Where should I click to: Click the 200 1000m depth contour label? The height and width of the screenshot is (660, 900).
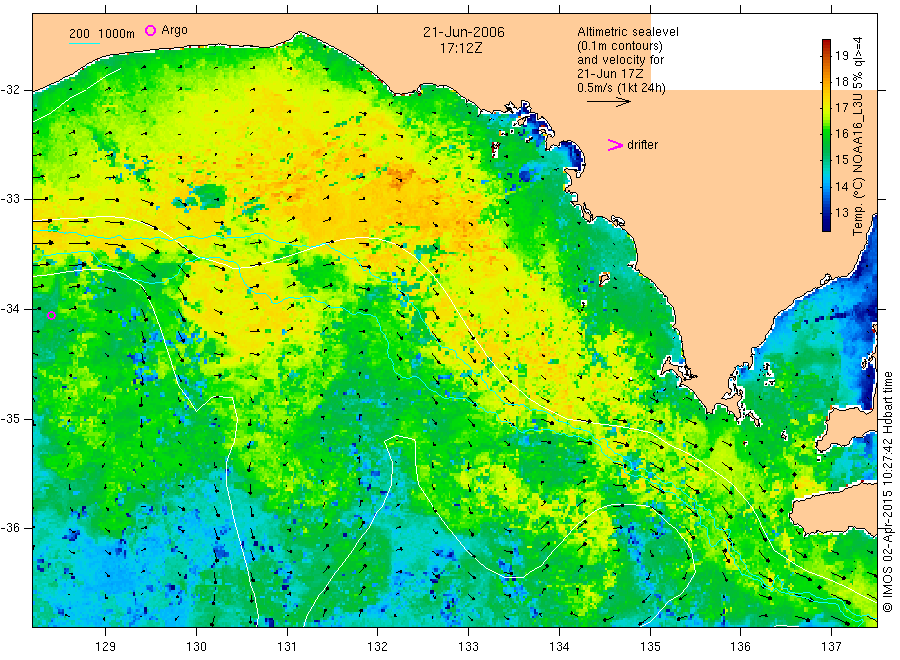(x=102, y=34)
